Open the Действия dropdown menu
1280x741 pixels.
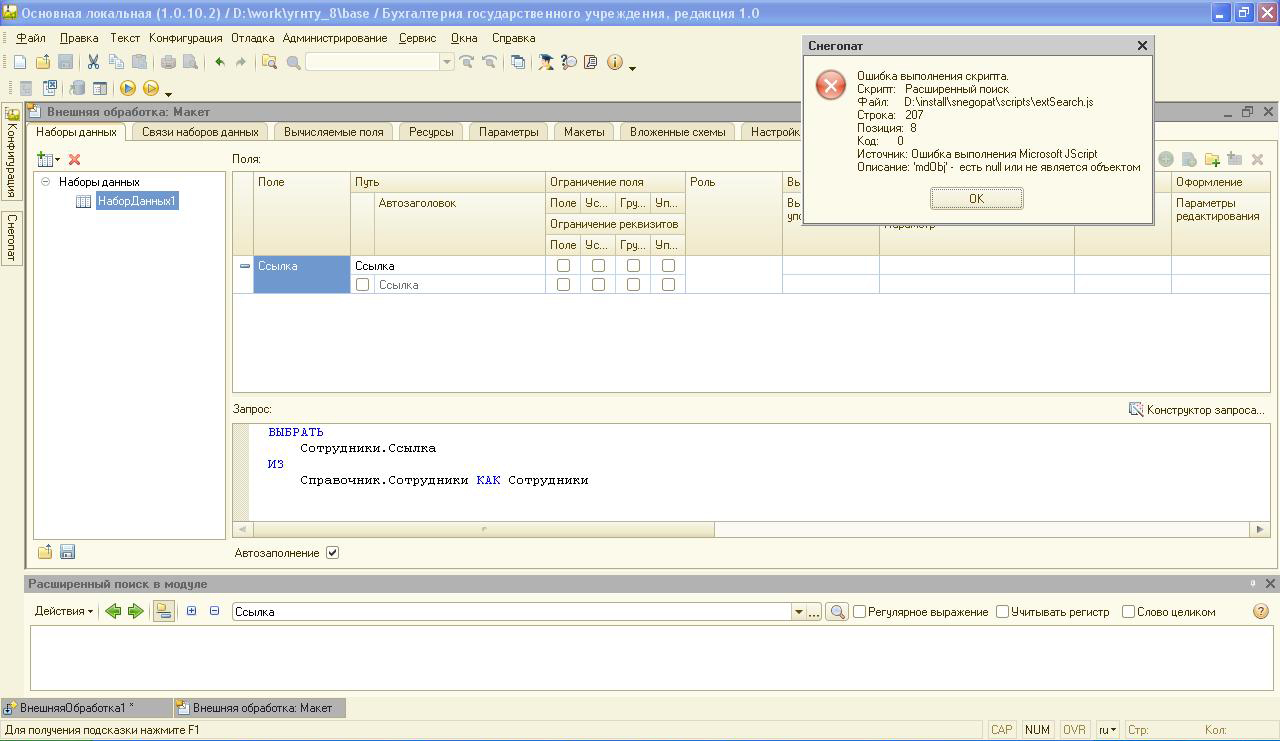pyautogui.click(x=63, y=611)
